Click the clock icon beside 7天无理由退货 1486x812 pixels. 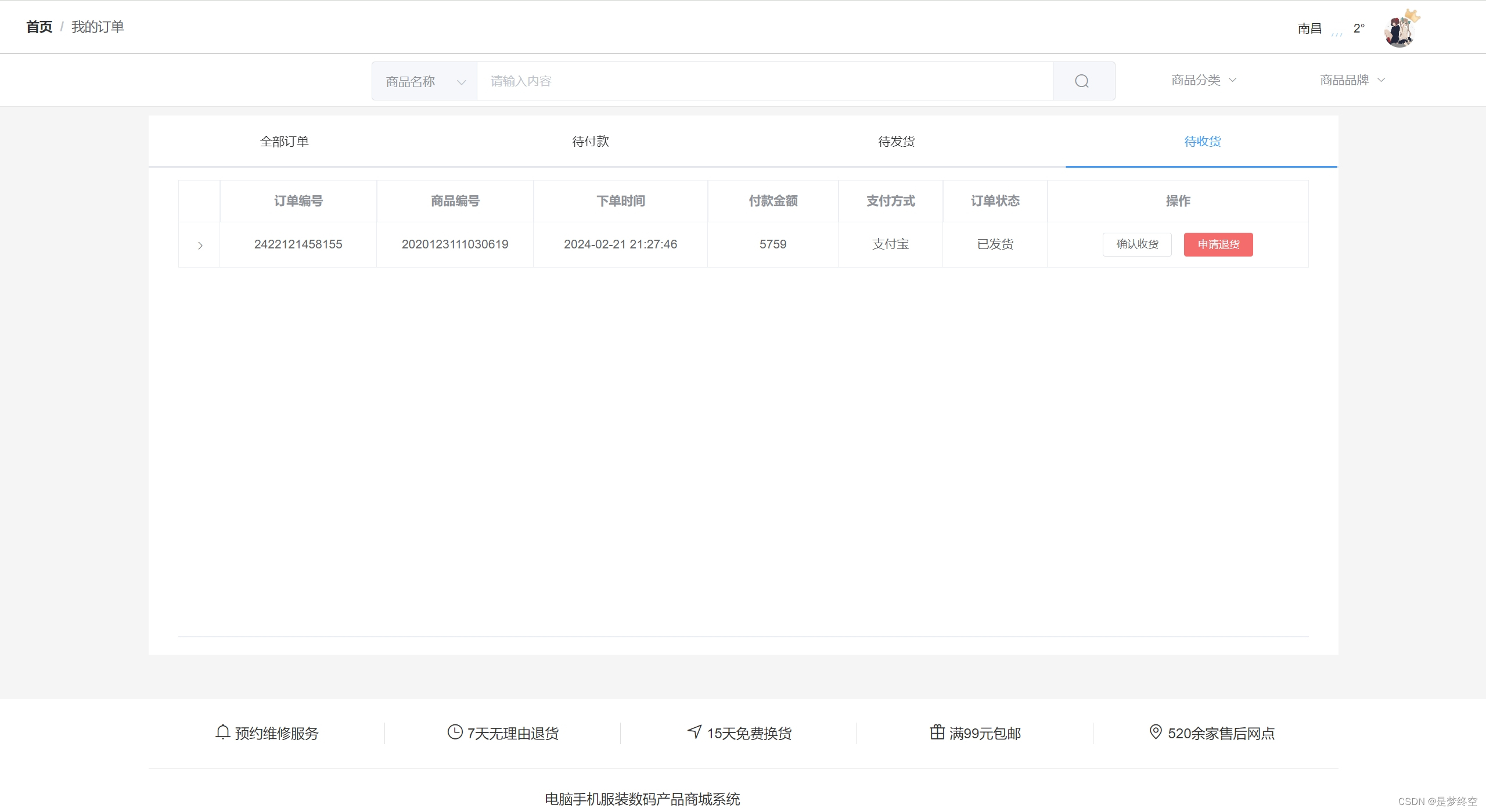pyautogui.click(x=455, y=732)
